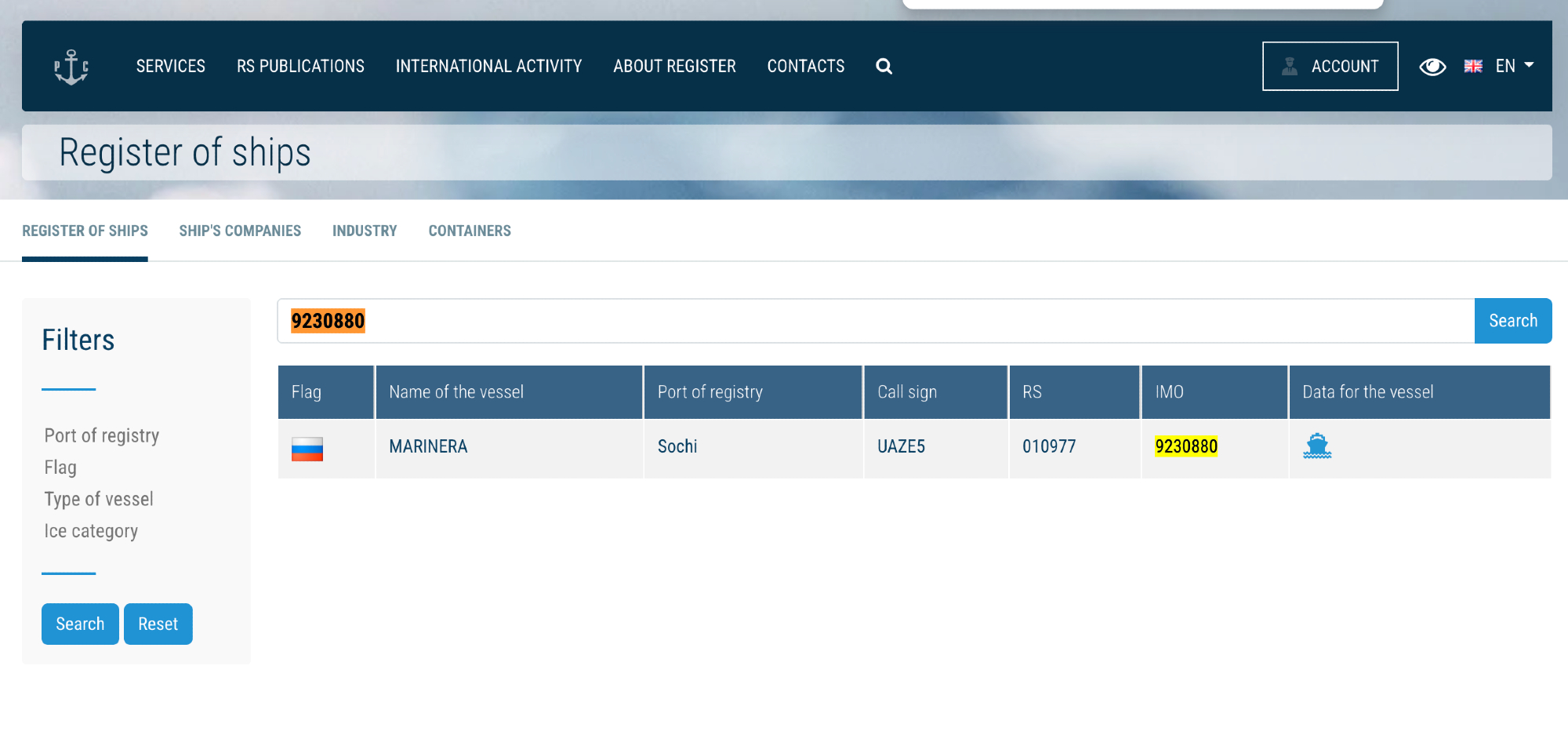This screenshot has width=1568, height=735.
Task: Open the site search magnifier icon
Action: pos(884,67)
